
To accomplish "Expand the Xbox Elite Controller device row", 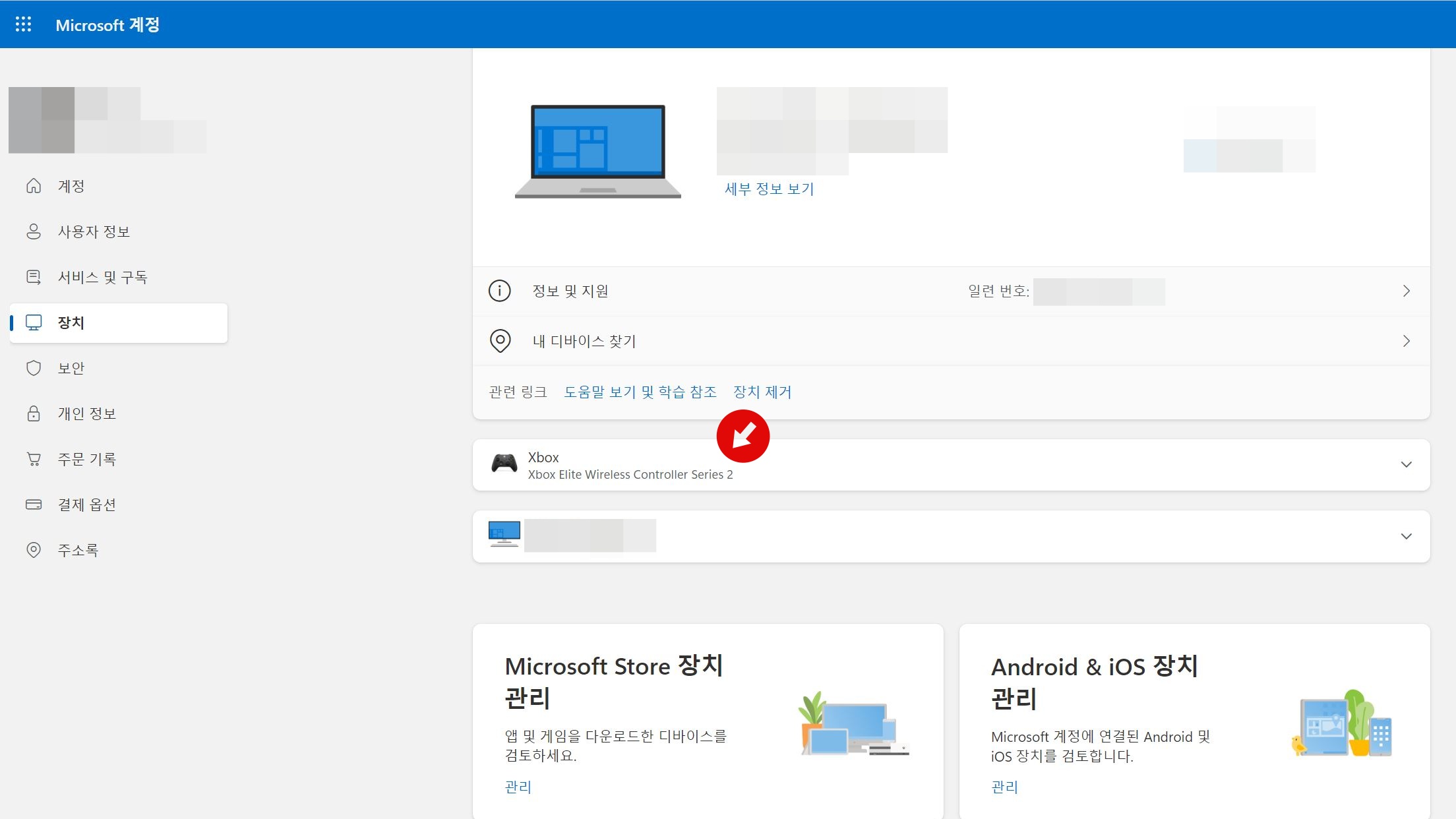I will point(1406,465).
